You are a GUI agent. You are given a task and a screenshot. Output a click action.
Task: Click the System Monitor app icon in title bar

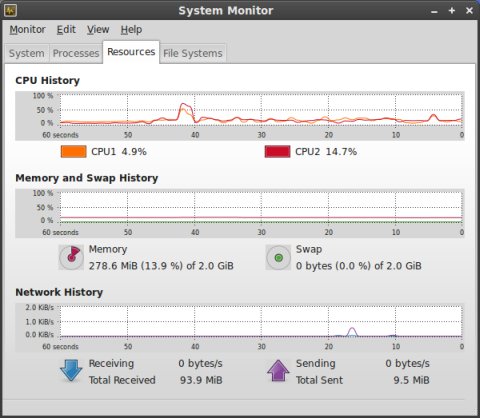click(x=10, y=11)
